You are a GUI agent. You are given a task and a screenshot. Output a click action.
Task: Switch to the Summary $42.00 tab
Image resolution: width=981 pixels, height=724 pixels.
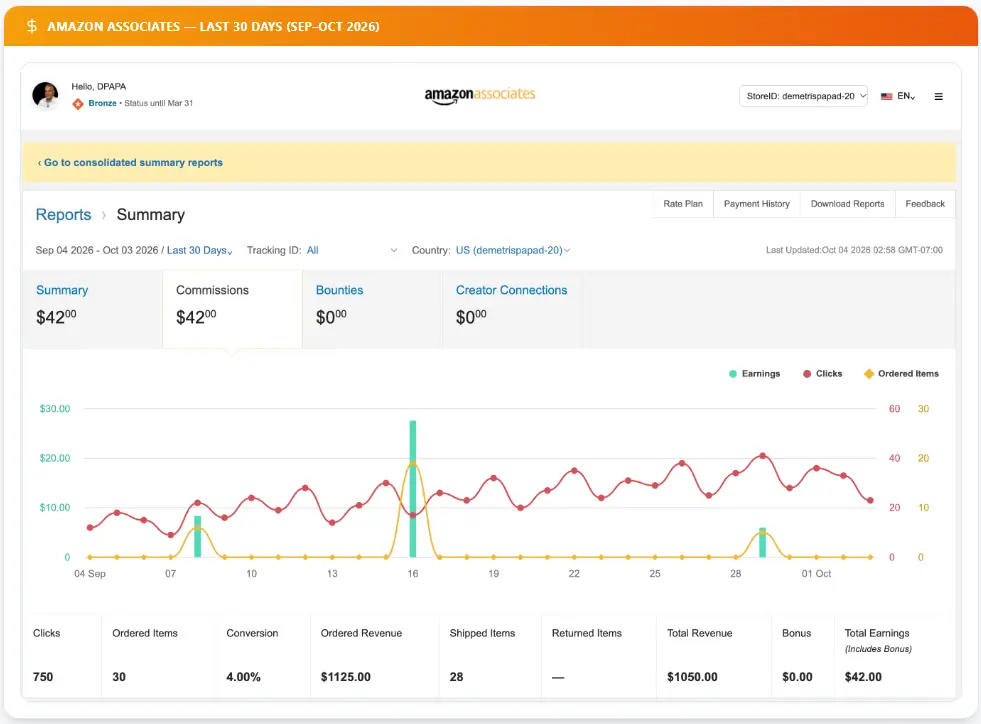(93, 308)
